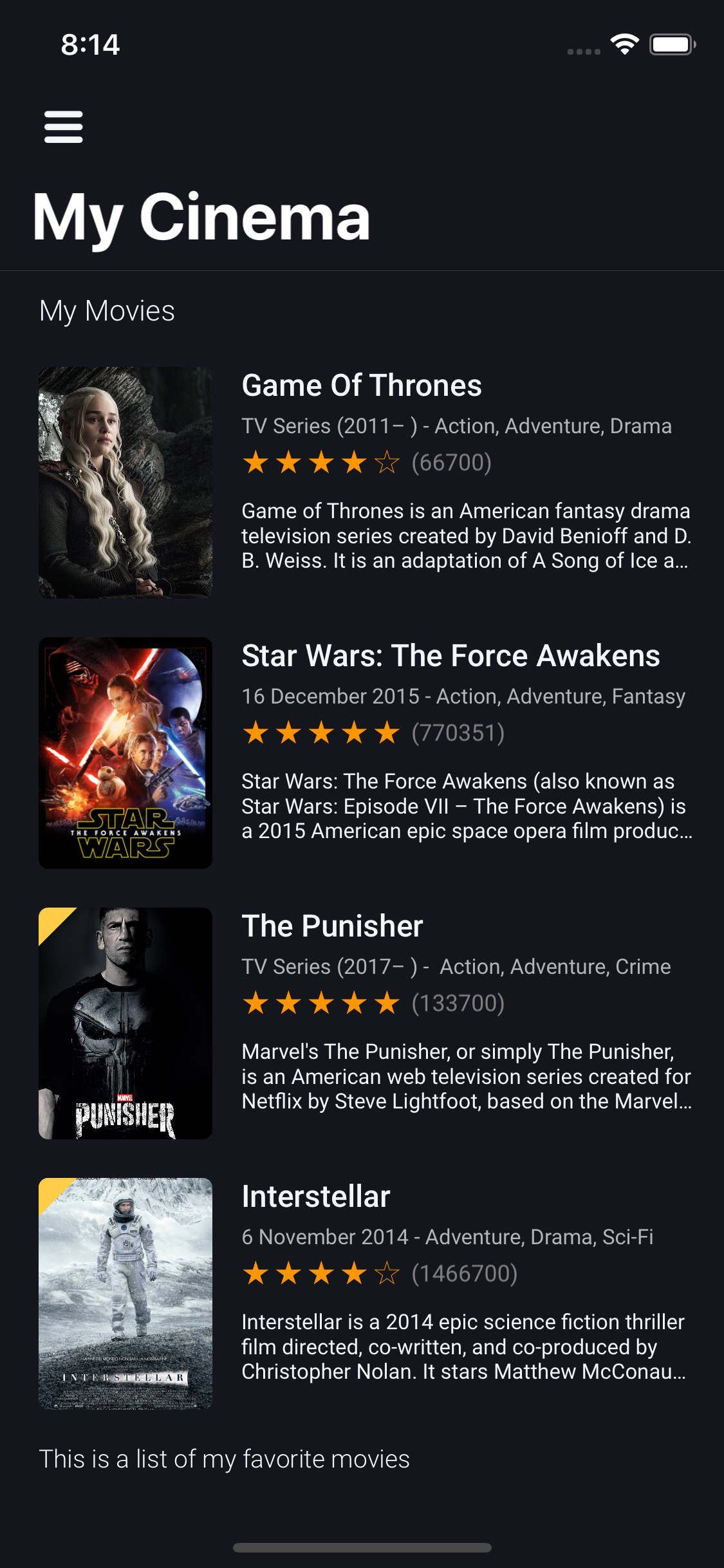This screenshot has height=1568, width=724.
Task: Tap third star of The Punisher rating
Action: (x=321, y=1003)
